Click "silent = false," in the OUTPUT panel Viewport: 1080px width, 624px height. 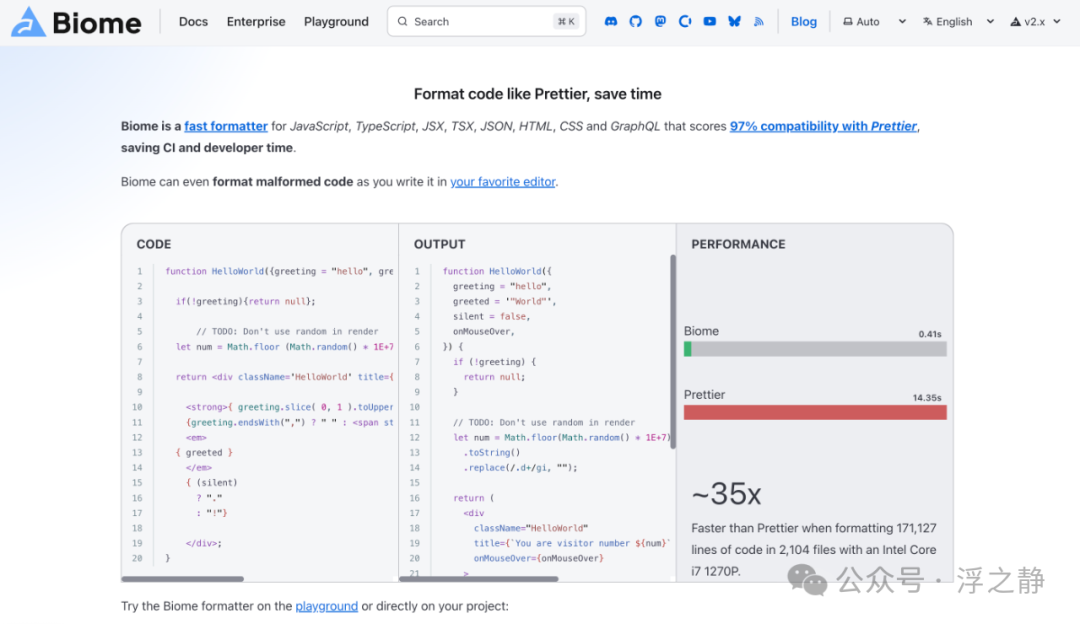(x=492, y=317)
